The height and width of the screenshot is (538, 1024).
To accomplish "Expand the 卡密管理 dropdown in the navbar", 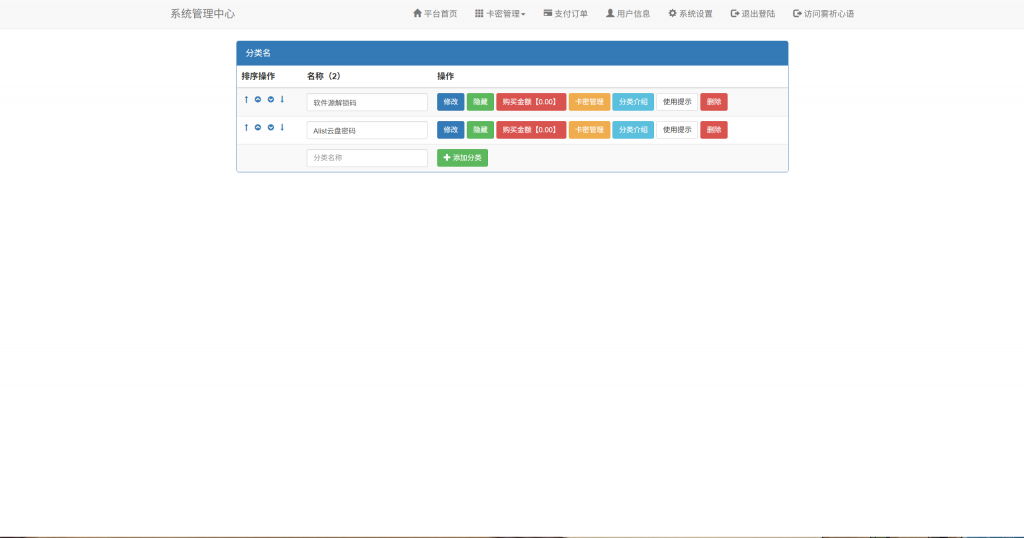I will tap(500, 14).
